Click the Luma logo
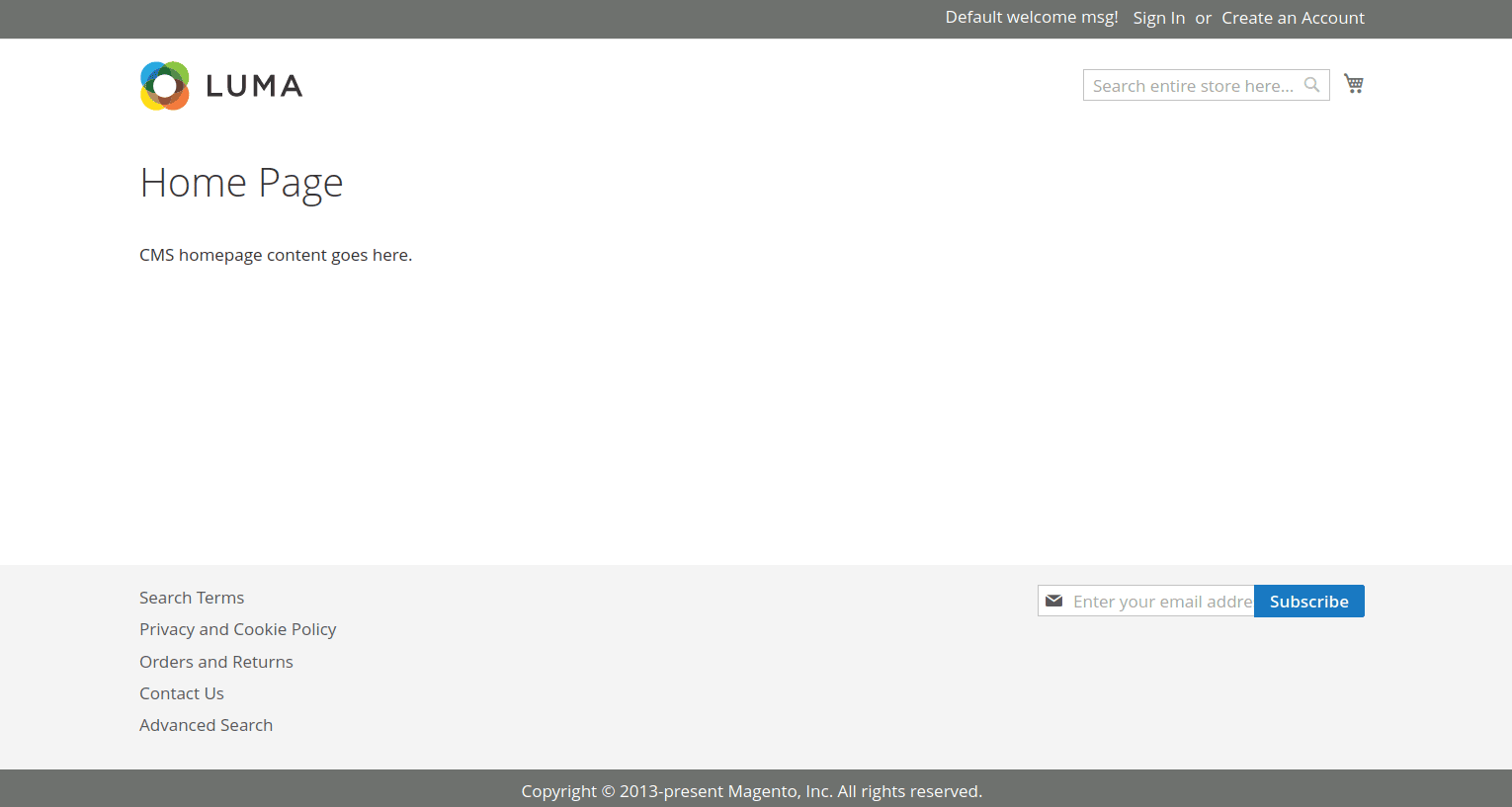 tap(221, 86)
